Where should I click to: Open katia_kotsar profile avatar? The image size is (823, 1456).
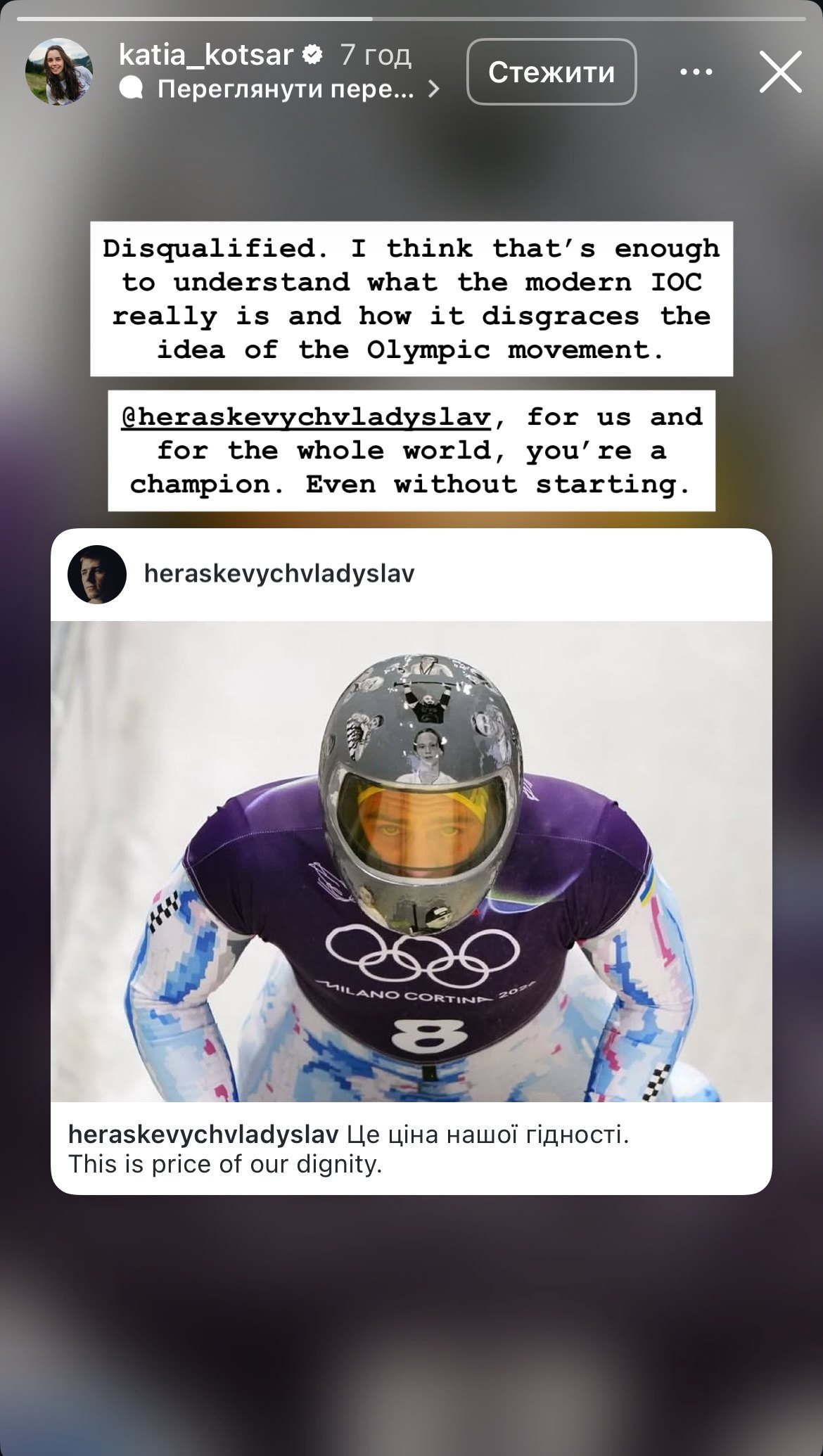pos(59,72)
